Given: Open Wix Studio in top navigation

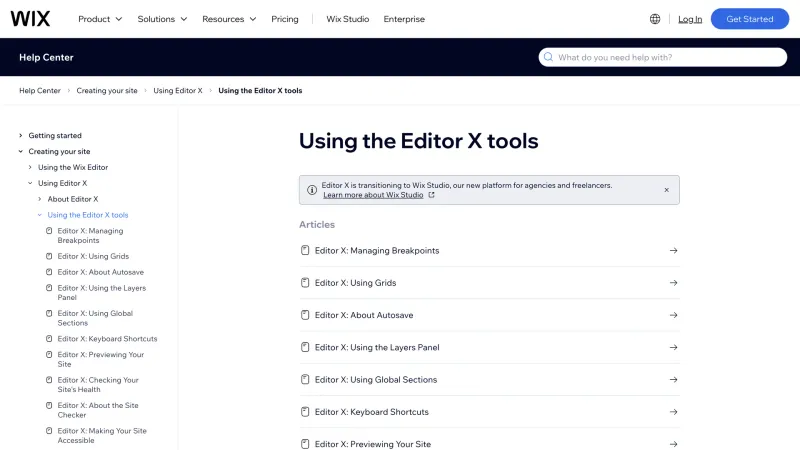Looking at the screenshot, I should tap(347, 19).
